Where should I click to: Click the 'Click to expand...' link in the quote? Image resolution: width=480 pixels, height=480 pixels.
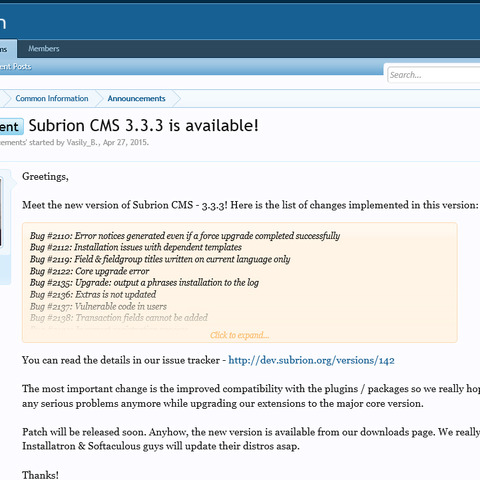[x=239, y=335]
